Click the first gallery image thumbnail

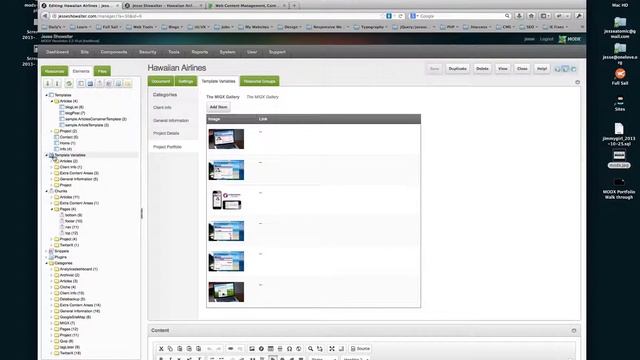226,139
